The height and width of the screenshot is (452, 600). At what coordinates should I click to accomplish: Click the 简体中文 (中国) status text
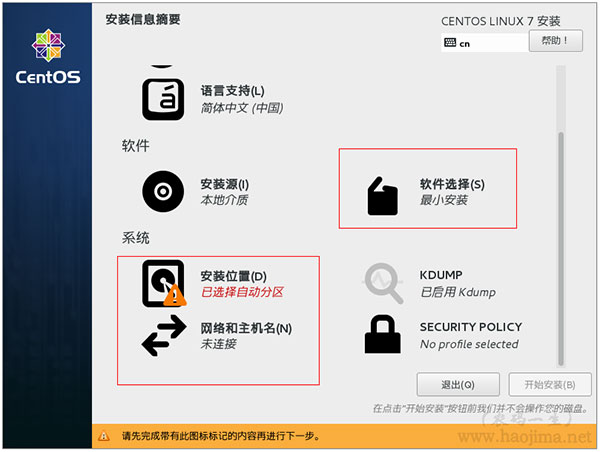242,108
